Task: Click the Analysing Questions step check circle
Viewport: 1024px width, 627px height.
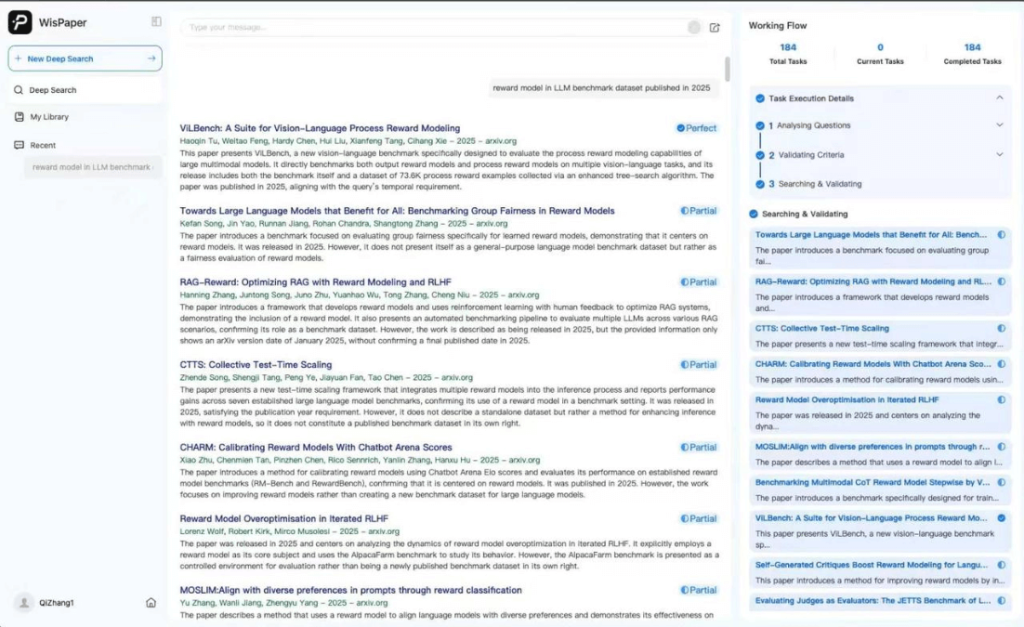Action: [x=759, y=126]
